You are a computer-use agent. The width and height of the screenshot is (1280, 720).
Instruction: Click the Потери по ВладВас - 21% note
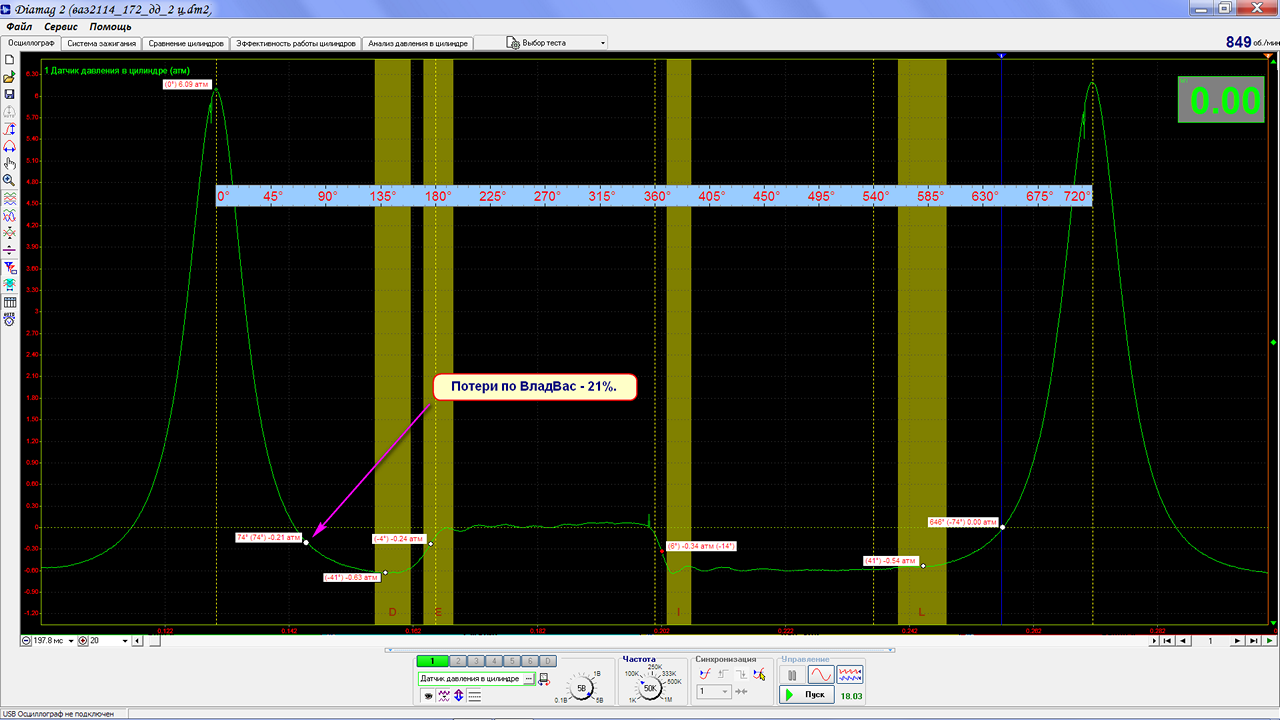535,387
